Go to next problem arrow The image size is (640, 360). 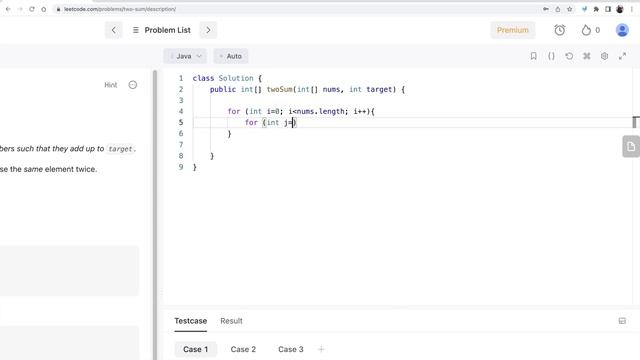tap(208, 30)
